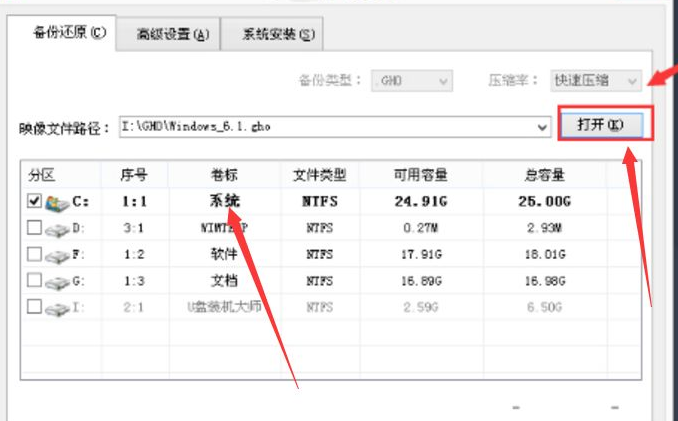Viewport: 678px width, 421px height.
Task: Check the G: partition checkbox
Action: click(34, 280)
